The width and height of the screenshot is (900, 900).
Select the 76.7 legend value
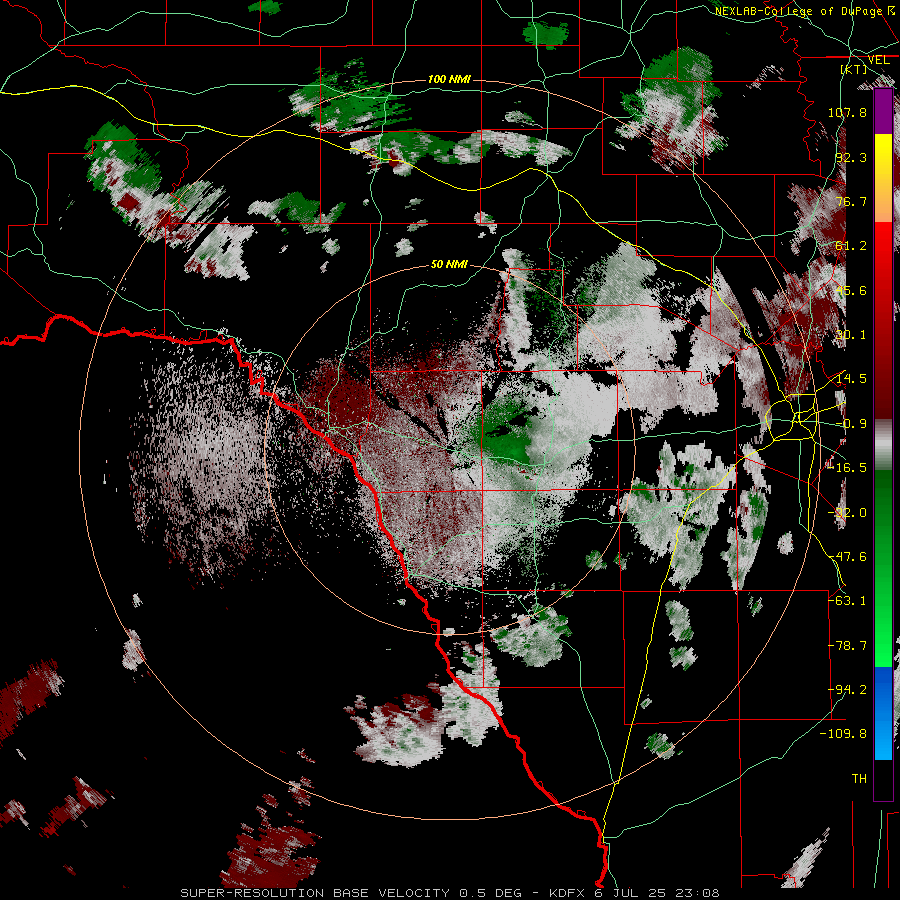click(x=851, y=201)
